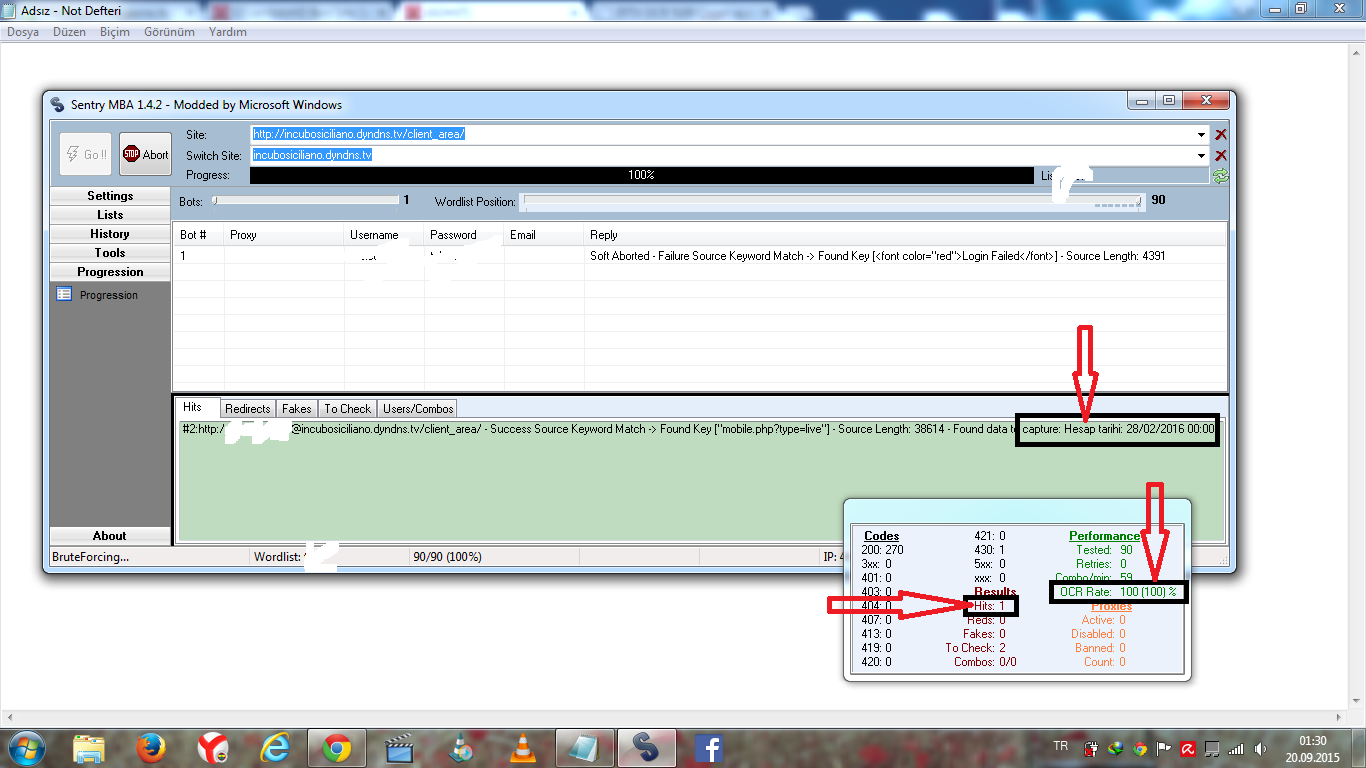Open the Switch Site dropdown list
The height and width of the screenshot is (768, 1366).
coord(1201,155)
